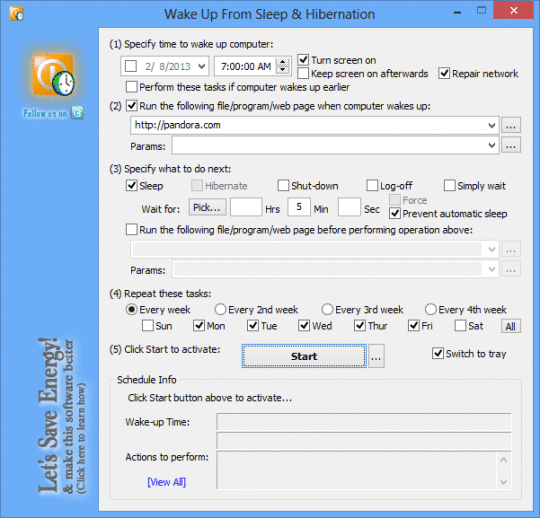Expand the disabled pre-operation file dropdown
Image resolution: width=540 pixels, height=518 pixels.
coord(492,249)
